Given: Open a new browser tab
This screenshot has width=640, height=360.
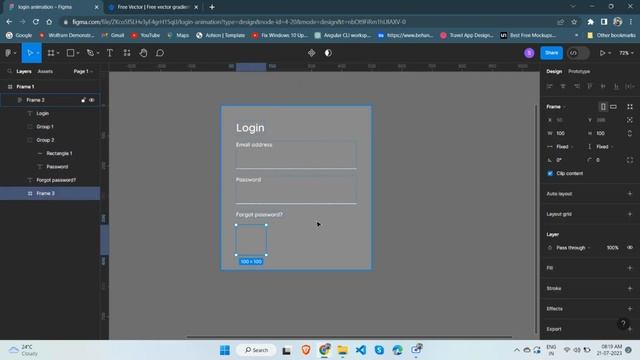Looking at the screenshot, I should pyautogui.click(x=212, y=7).
